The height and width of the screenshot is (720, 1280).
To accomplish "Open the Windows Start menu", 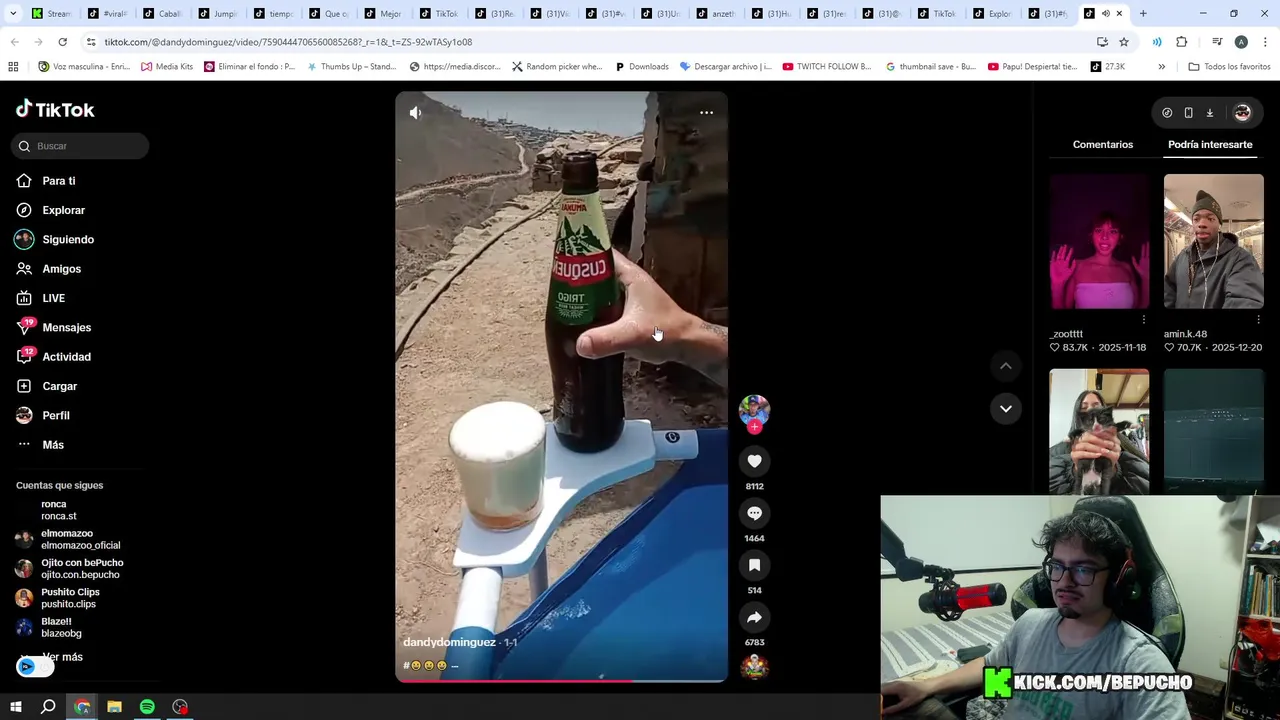I will point(15,707).
